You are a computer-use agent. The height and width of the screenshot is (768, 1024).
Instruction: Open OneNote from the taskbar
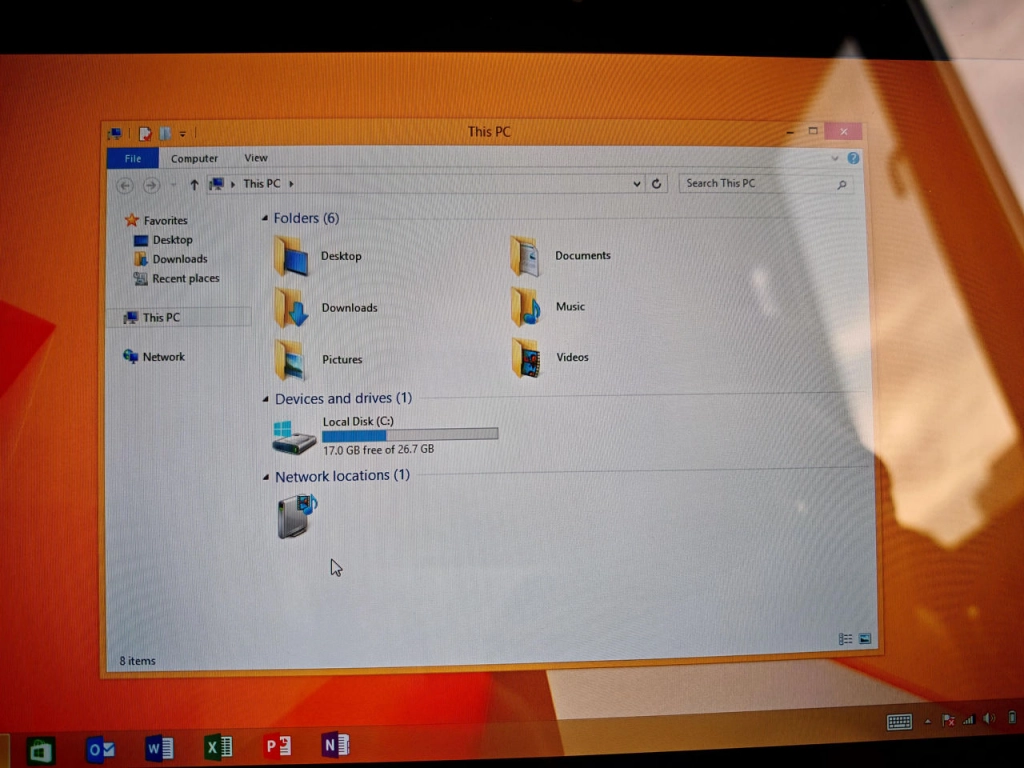coord(336,744)
